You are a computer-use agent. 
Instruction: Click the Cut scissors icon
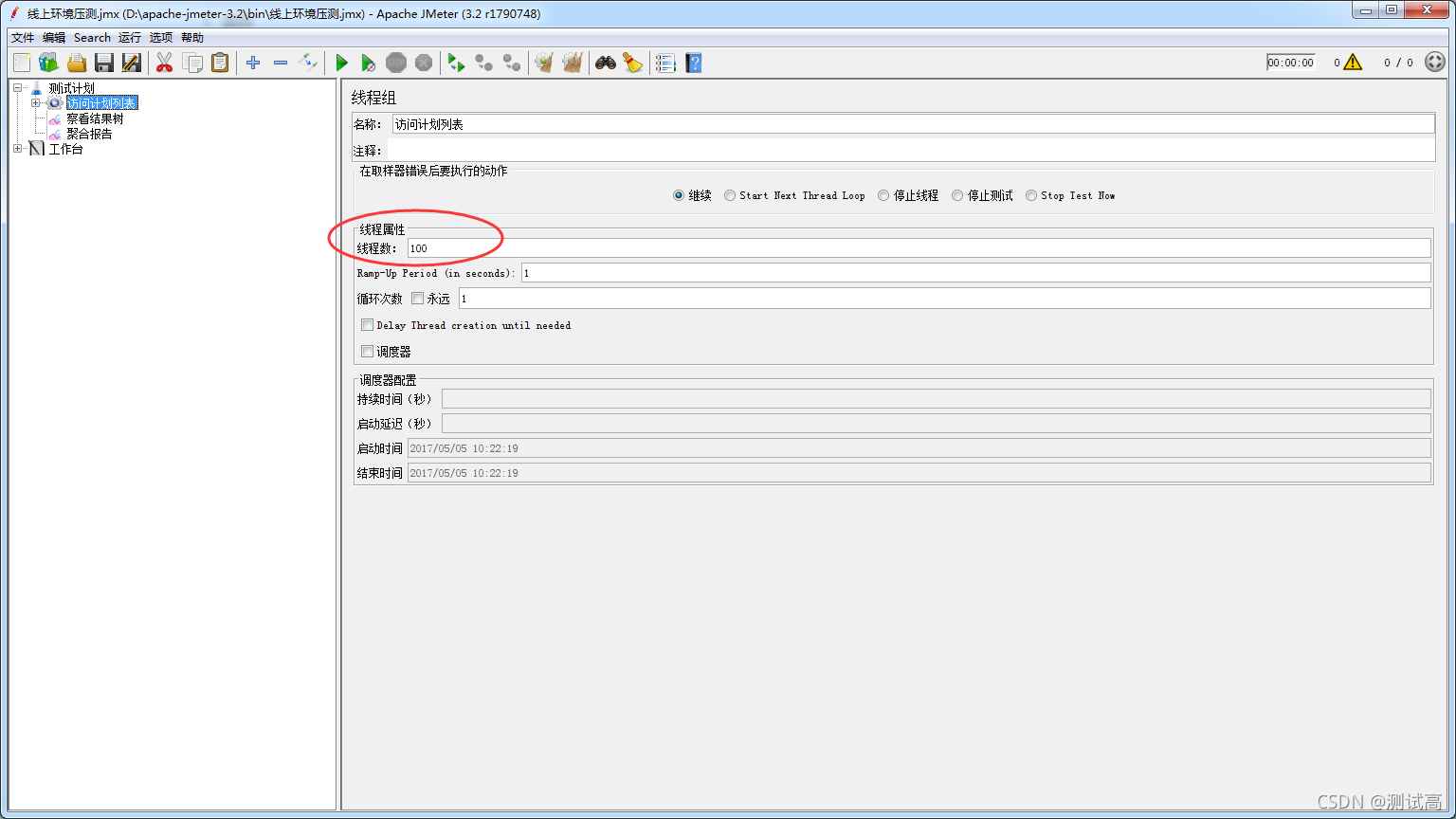(x=165, y=63)
